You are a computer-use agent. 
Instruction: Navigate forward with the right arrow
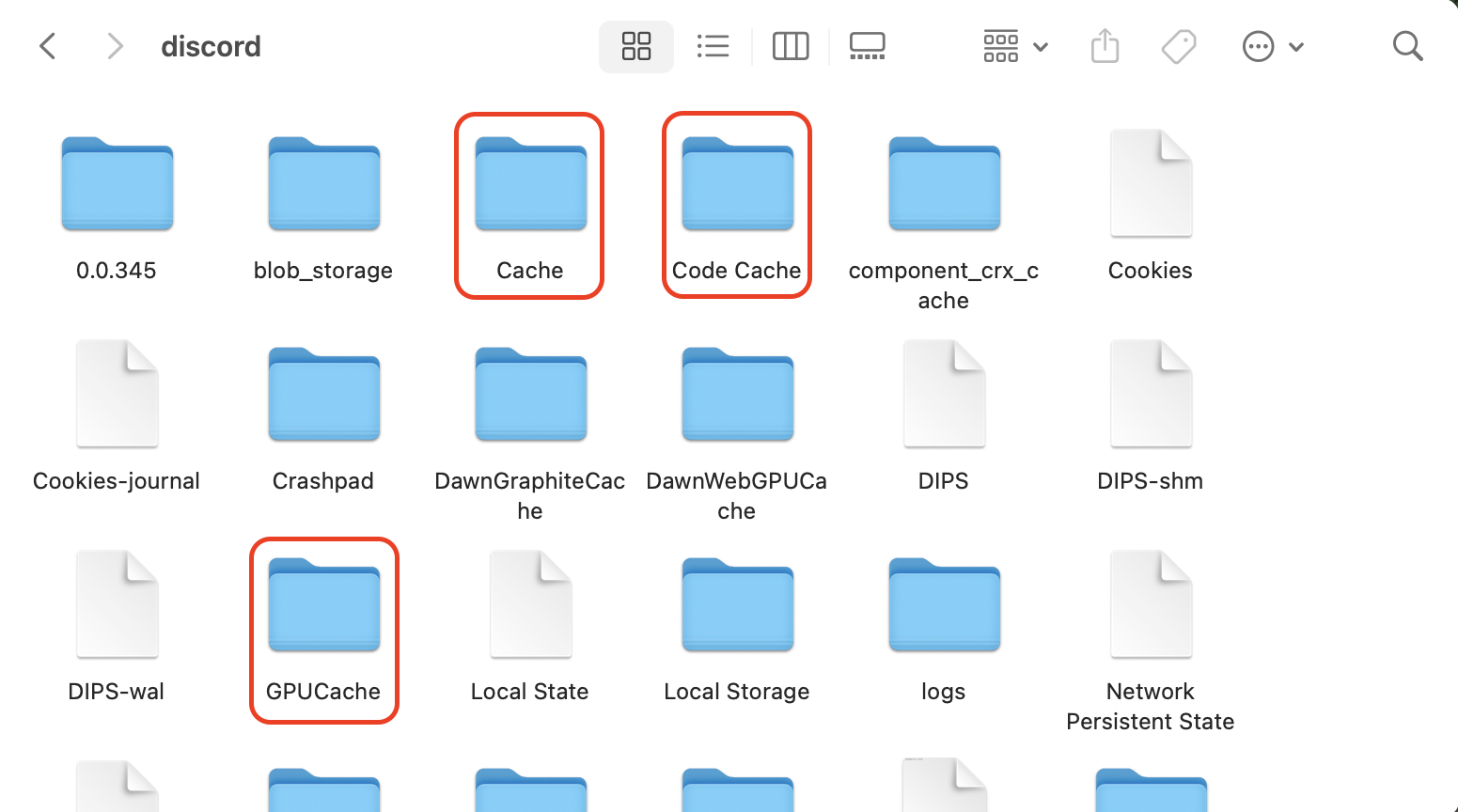pos(114,45)
